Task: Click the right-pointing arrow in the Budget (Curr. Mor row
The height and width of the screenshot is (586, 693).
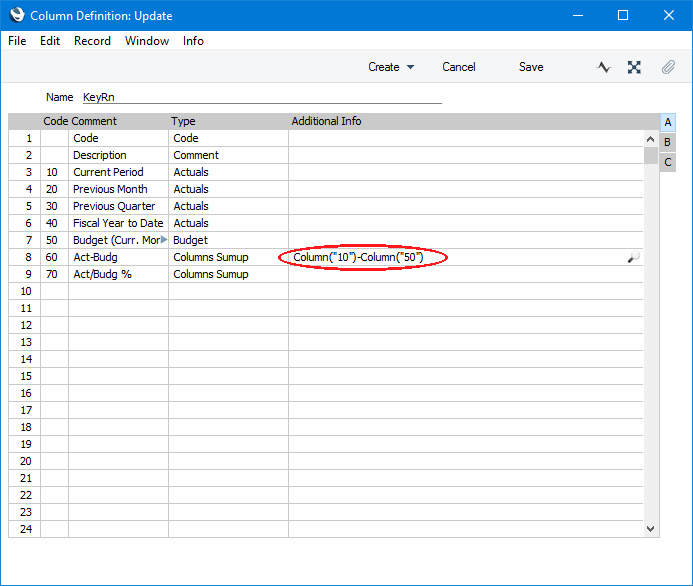Action: click(164, 240)
